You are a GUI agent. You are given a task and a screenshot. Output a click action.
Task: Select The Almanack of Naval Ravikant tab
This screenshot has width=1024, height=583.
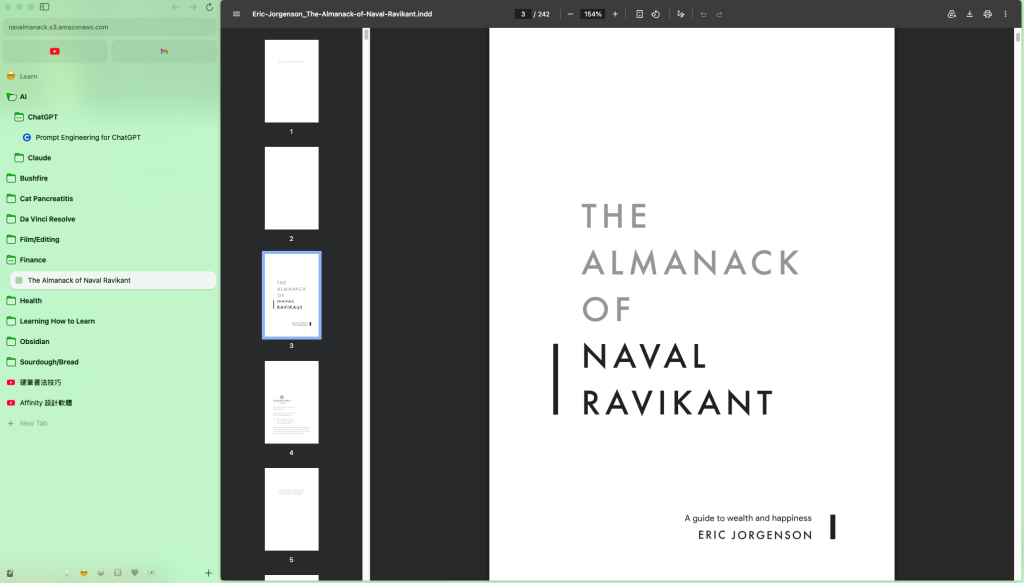(113, 280)
